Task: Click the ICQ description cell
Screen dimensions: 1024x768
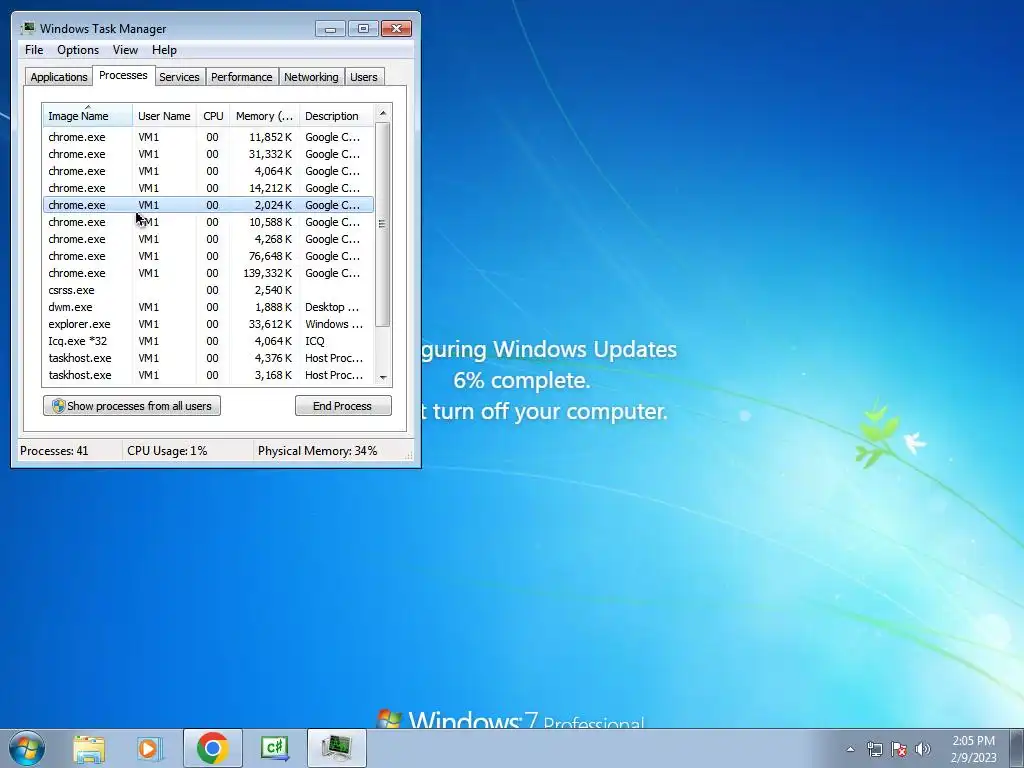Action: (315, 341)
